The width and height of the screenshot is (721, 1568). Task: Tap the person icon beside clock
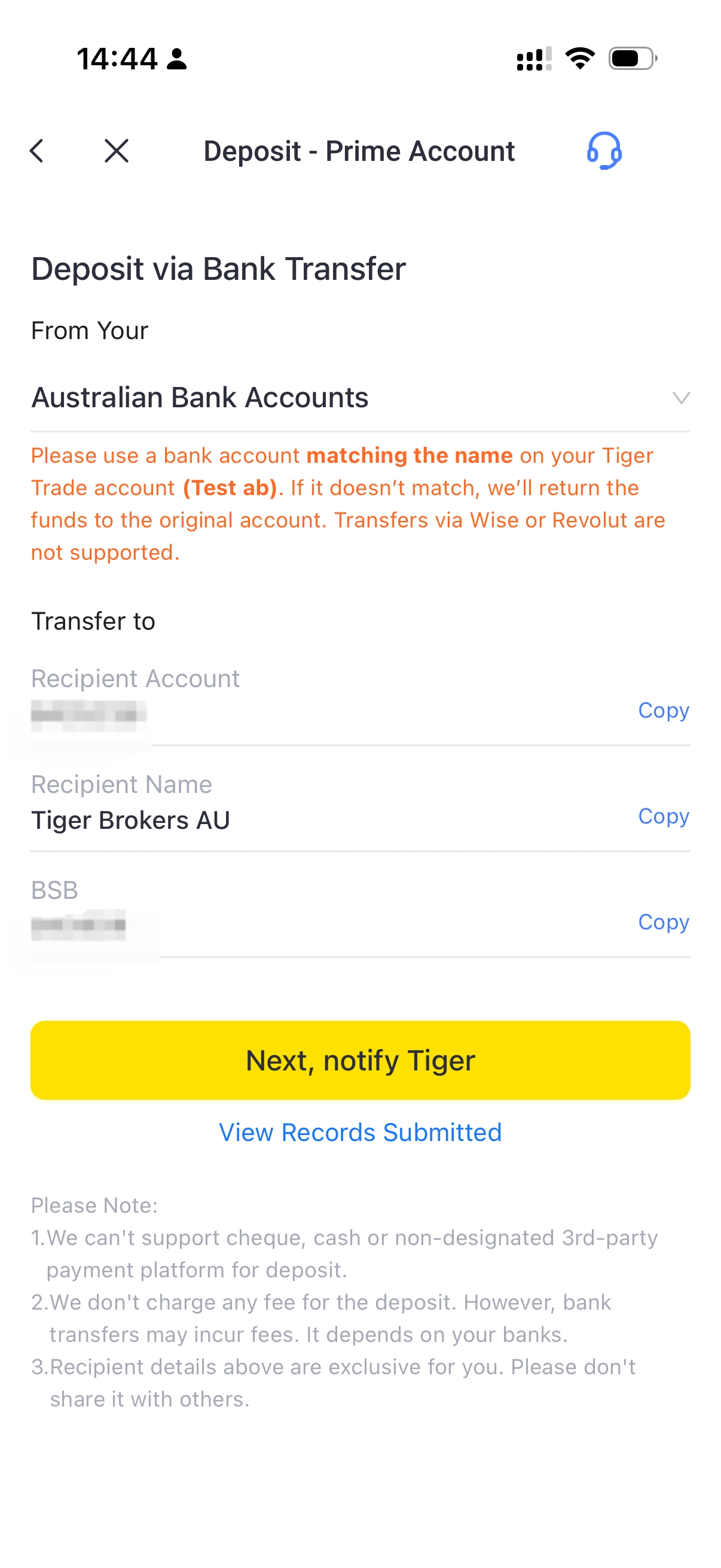click(177, 59)
